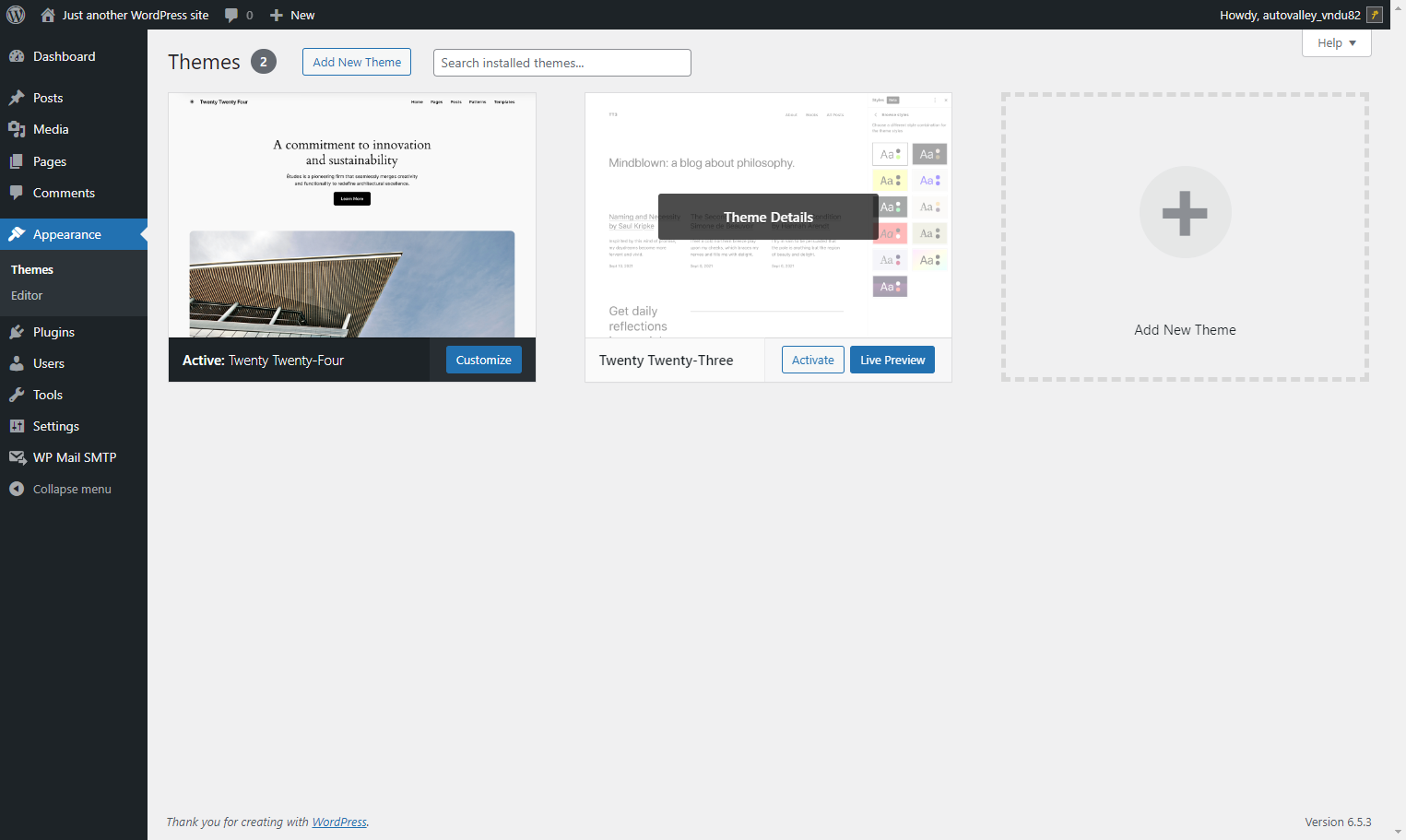Navigate to Pages
Viewport: 1406px width, 840px height.
click(74, 161)
